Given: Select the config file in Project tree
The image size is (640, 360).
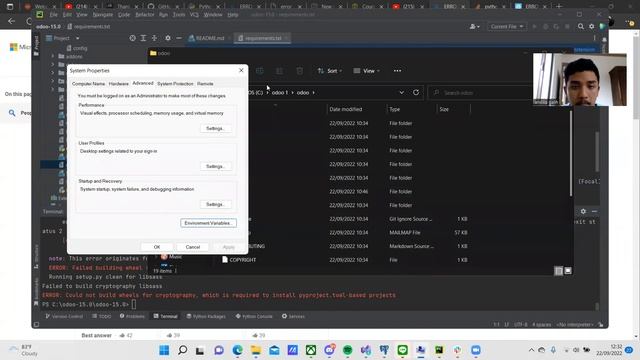Looking at the screenshot, I should [x=77, y=48].
